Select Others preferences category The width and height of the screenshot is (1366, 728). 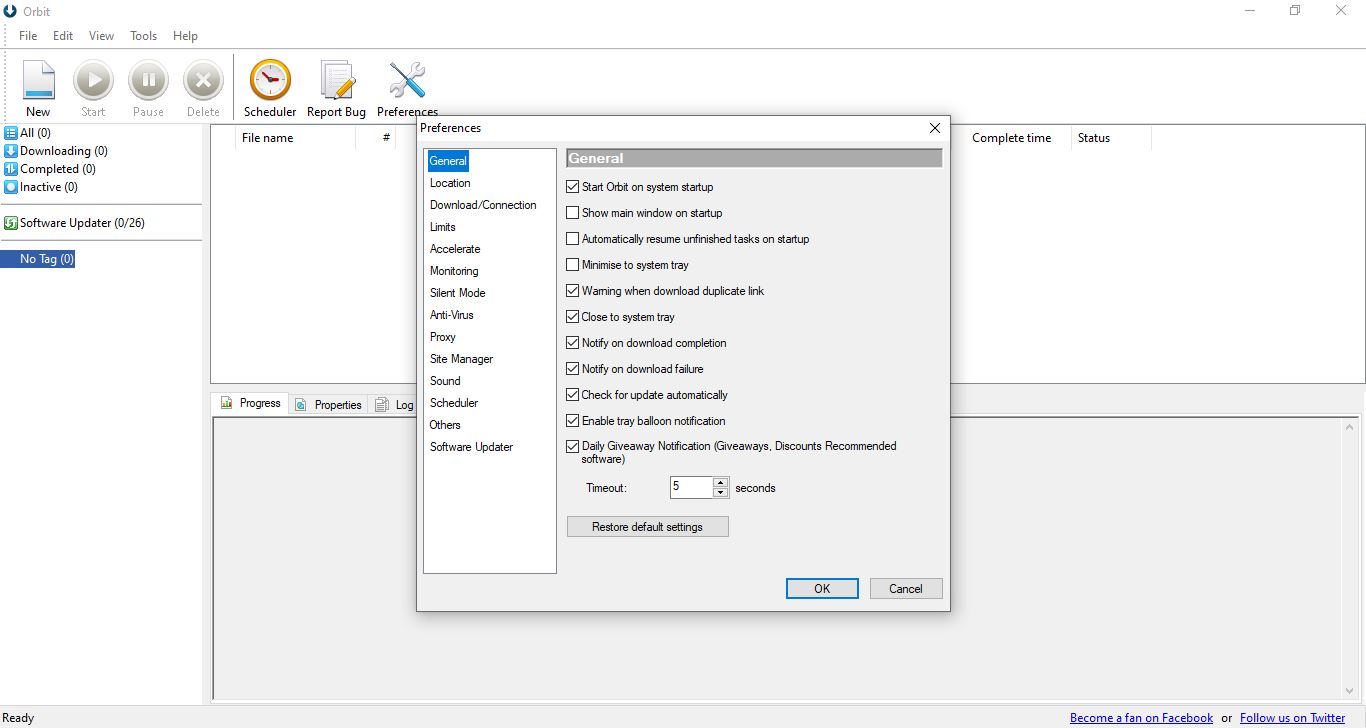[x=445, y=425]
